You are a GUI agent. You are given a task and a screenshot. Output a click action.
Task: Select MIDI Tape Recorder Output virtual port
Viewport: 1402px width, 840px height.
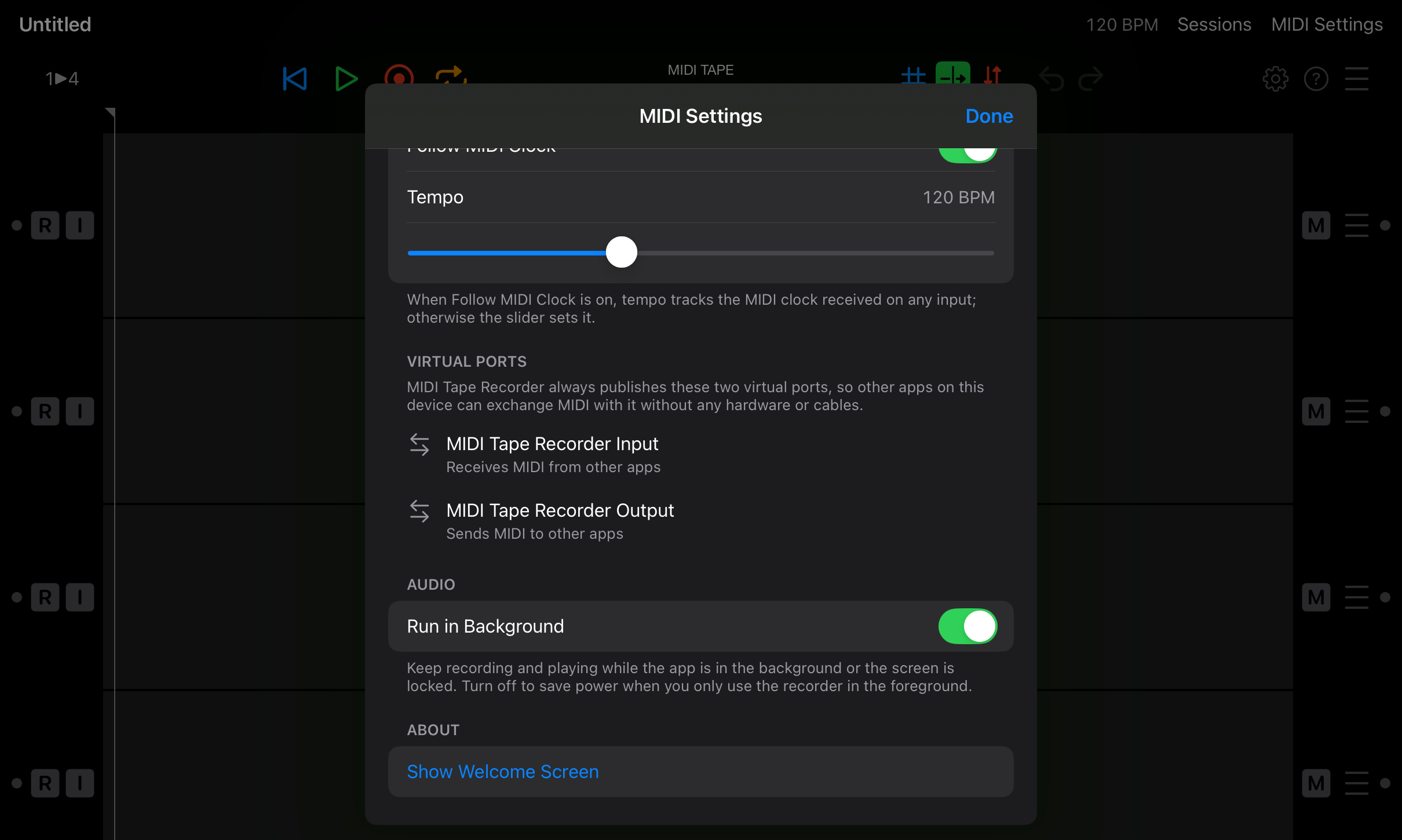pos(701,521)
